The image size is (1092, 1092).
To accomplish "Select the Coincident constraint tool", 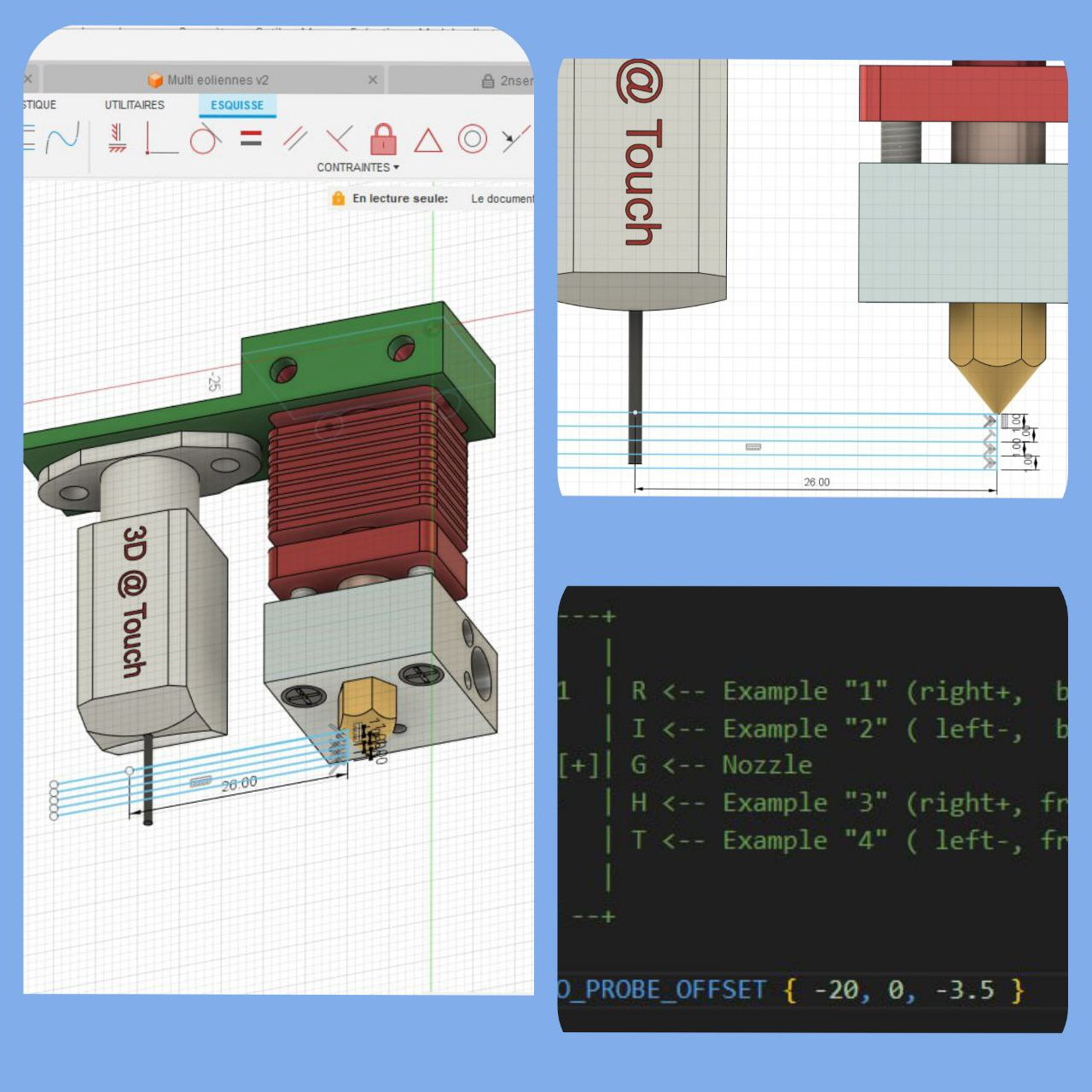I will (x=162, y=138).
